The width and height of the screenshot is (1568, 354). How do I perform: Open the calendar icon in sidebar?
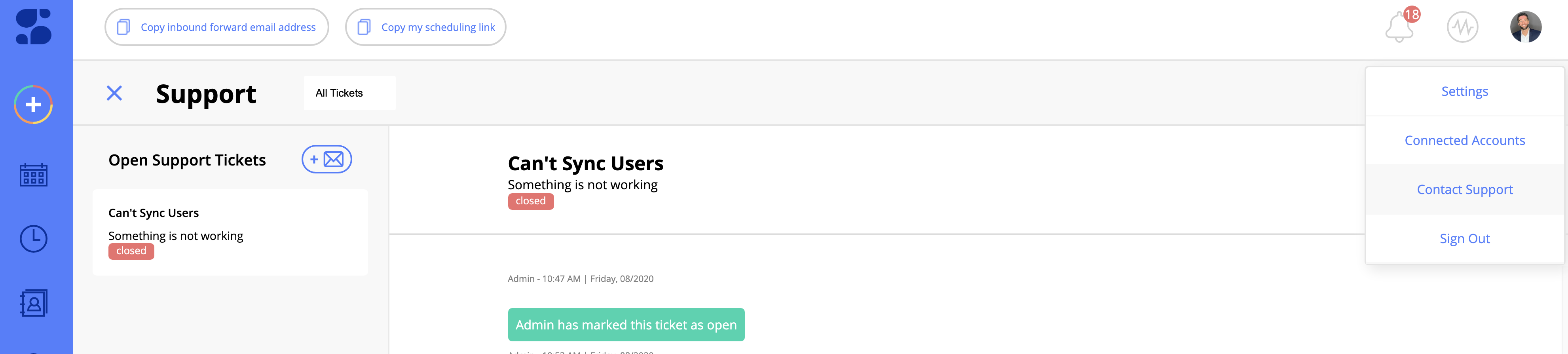pyautogui.click(x=34, y=175)
